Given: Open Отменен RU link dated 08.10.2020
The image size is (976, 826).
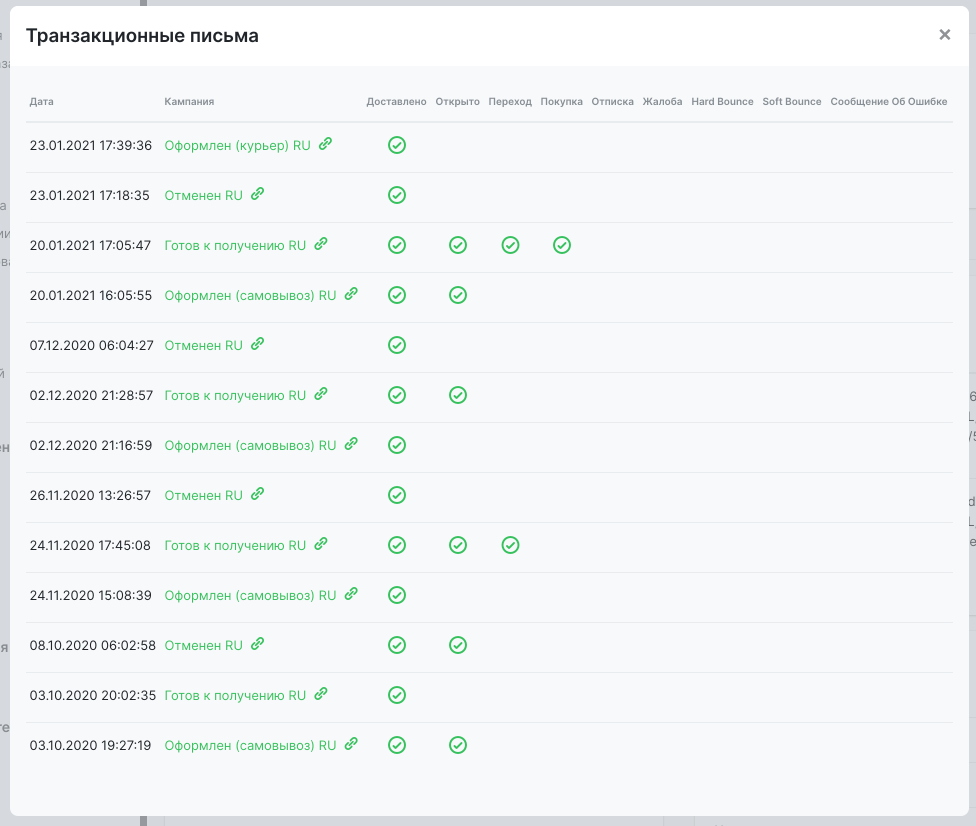Looking at the screenshot, I should point(204,645).
